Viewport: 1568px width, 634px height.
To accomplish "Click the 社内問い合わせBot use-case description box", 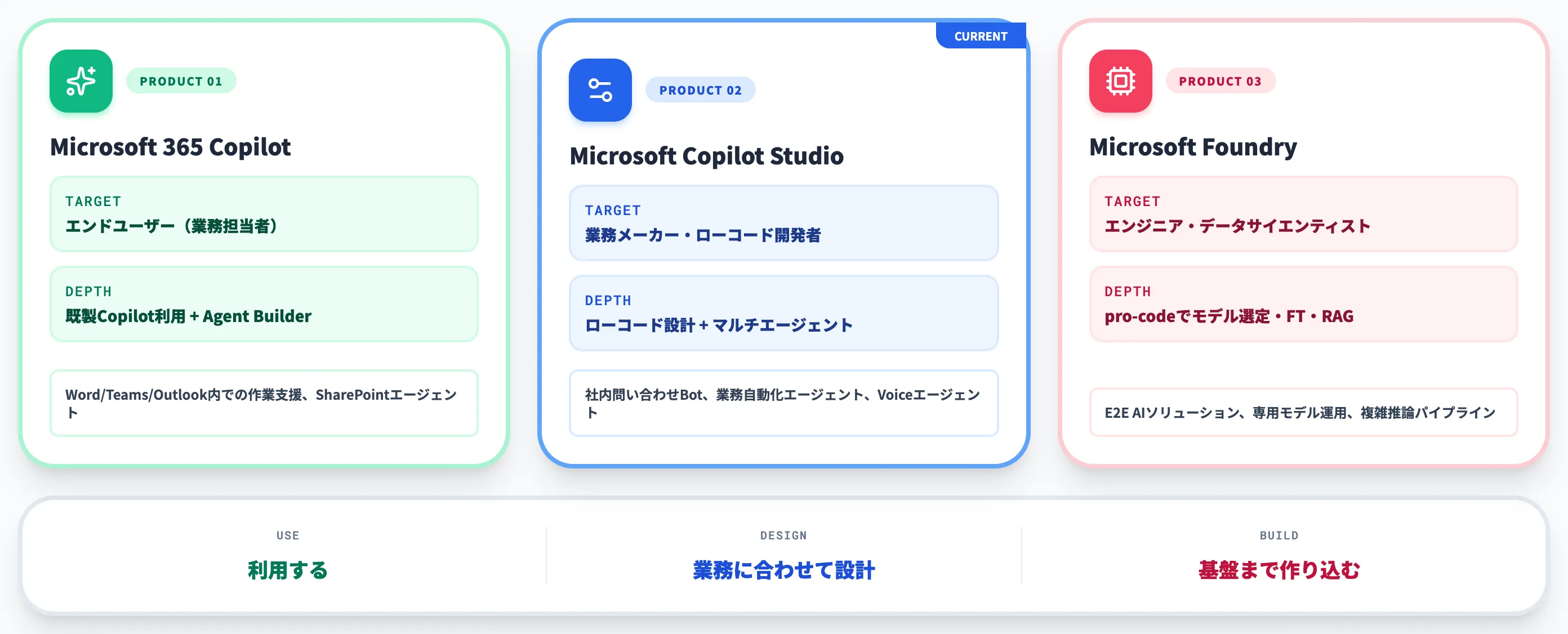I will click(784, 403).
